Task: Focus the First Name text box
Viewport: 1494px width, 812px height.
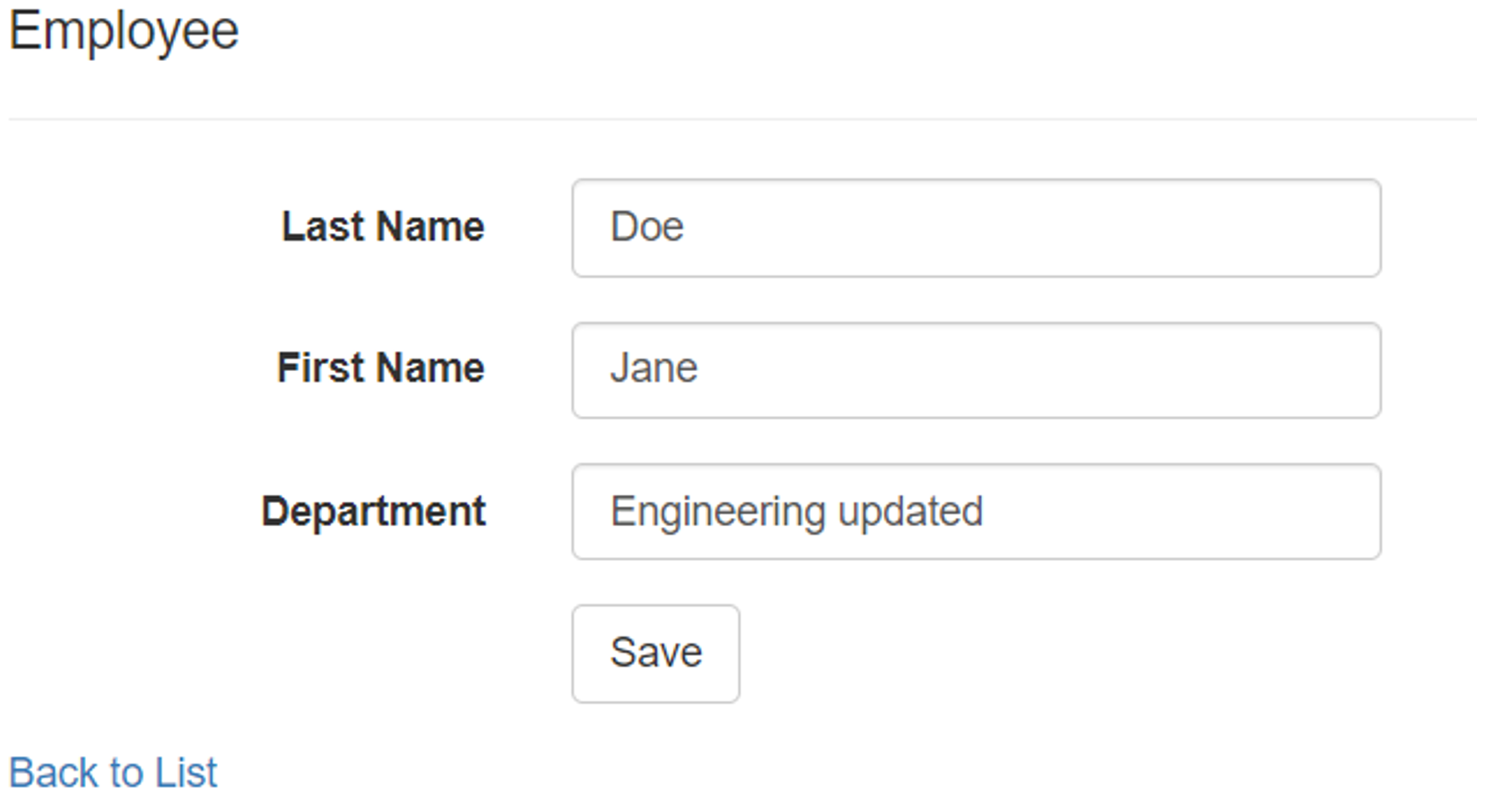Action: (976, 370)
